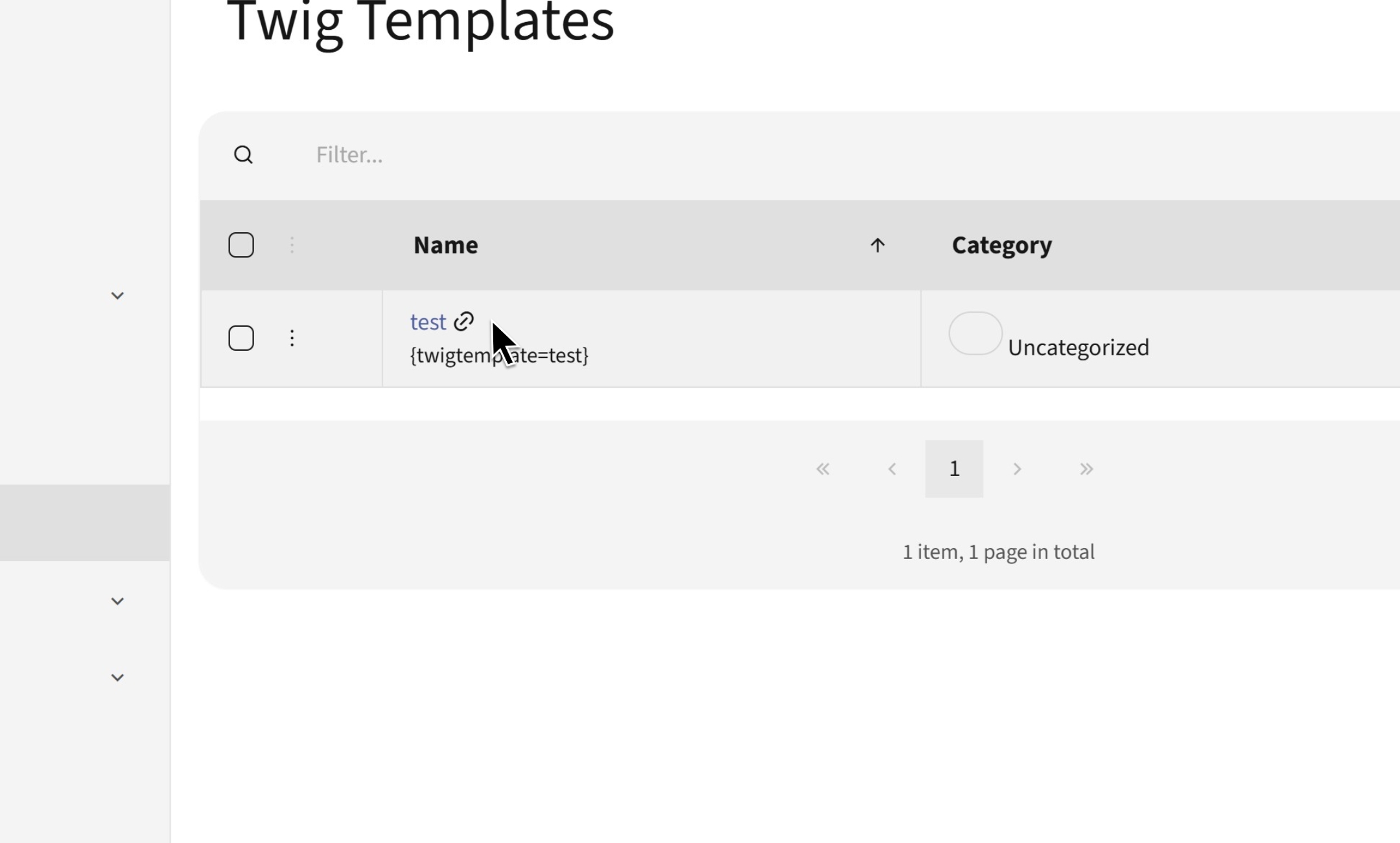The image size is (1400, 843).
Task: Go to the previous page
Action: (892, 469)
